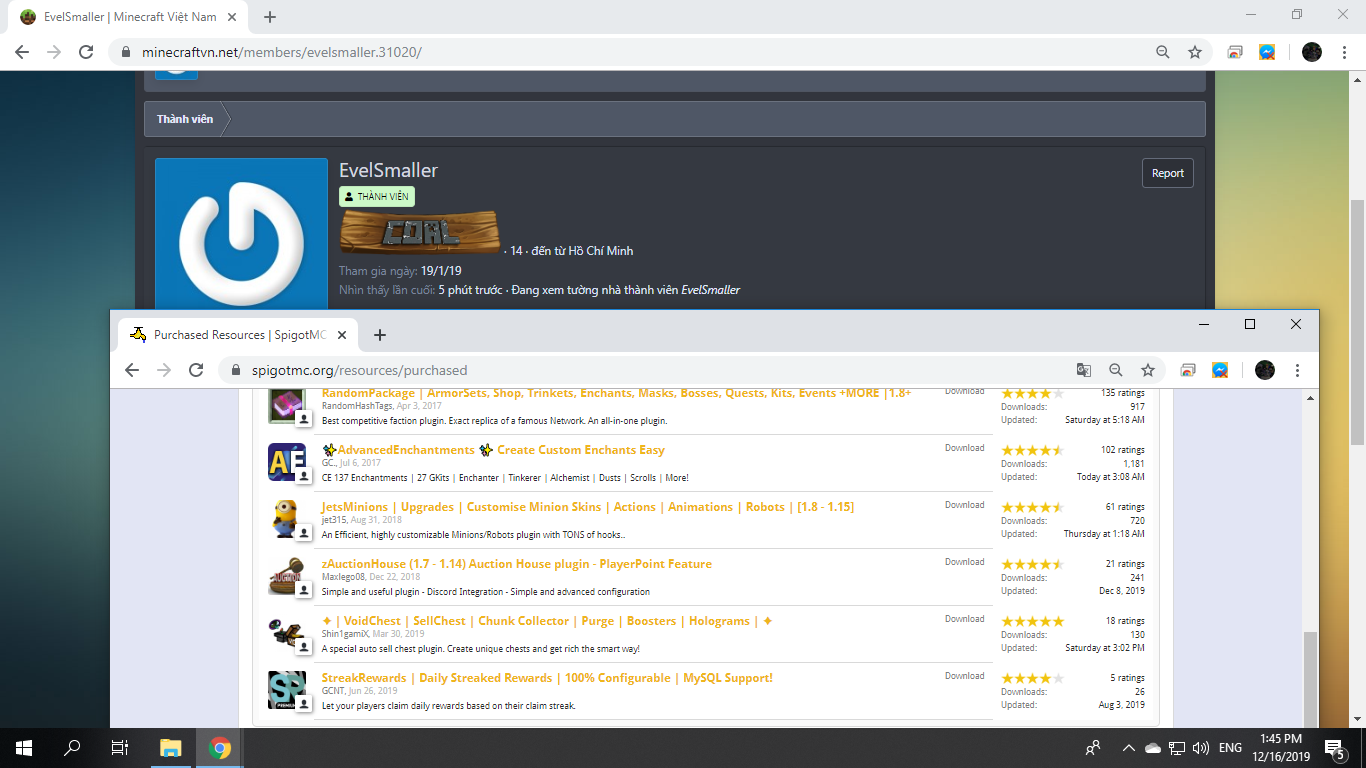Open the RandomPackage resource title link
The height and width of the screenshot is (768, 1366).
(617, 393)
